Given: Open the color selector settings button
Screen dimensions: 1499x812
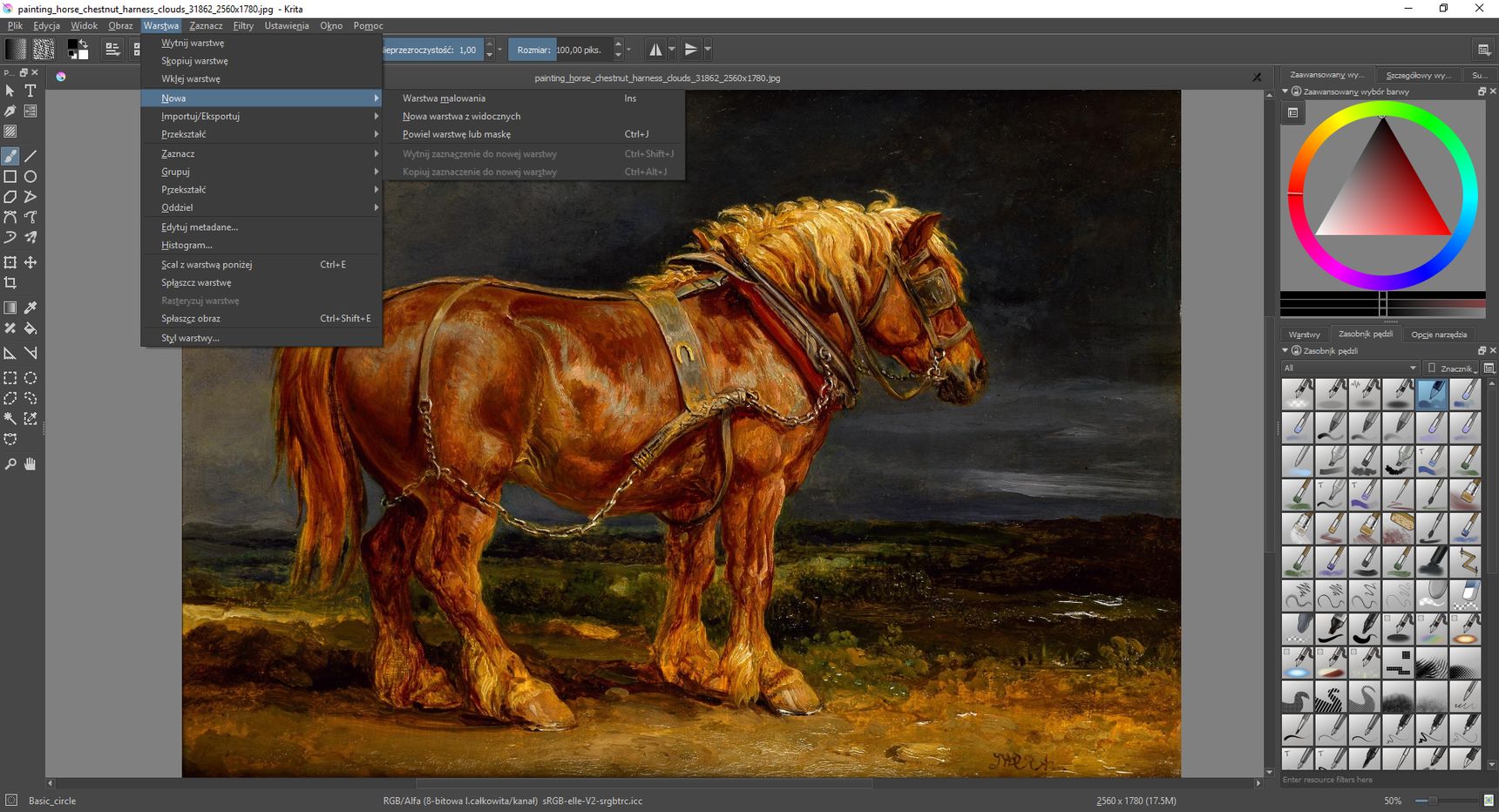Looking at the screenshot, I should click(x=1293, y=112).
